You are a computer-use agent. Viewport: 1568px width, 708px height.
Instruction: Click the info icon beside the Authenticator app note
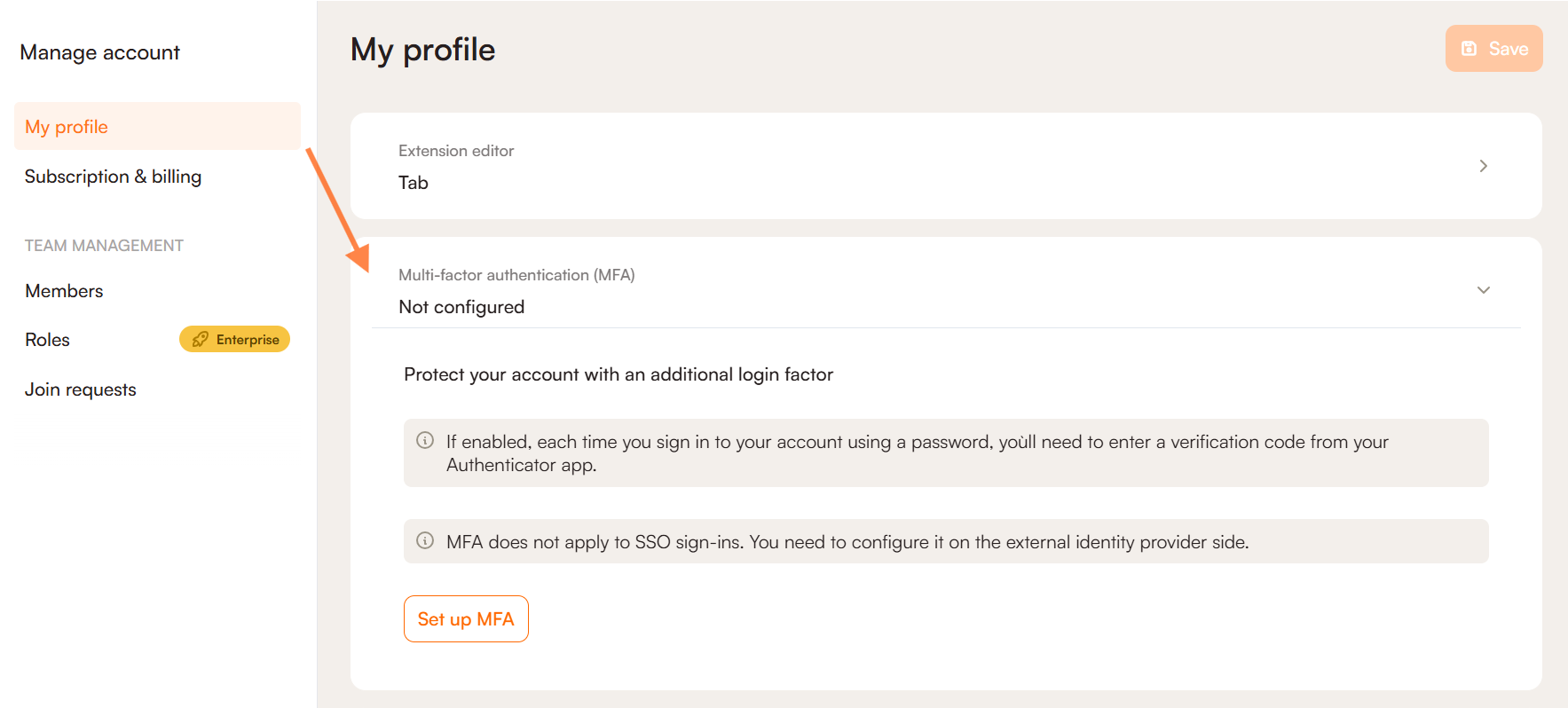click(x=425, y=440)
